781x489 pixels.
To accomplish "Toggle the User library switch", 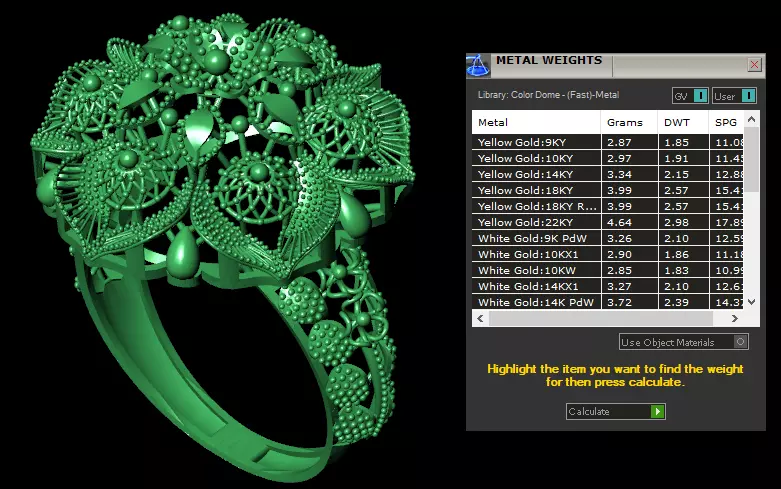I will click(x=734, y=96).
